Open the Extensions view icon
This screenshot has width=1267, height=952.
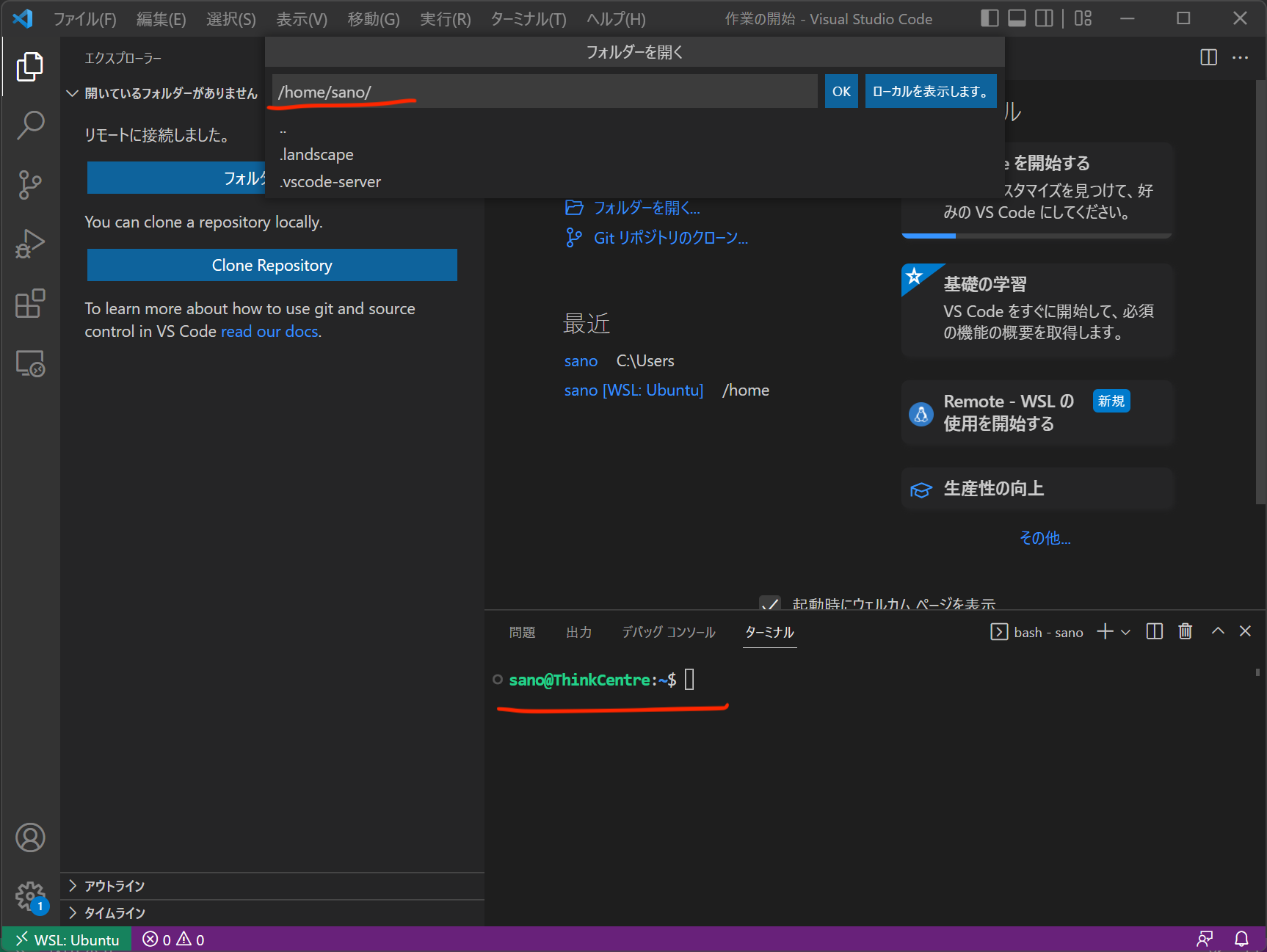click(x=30, y=303)
